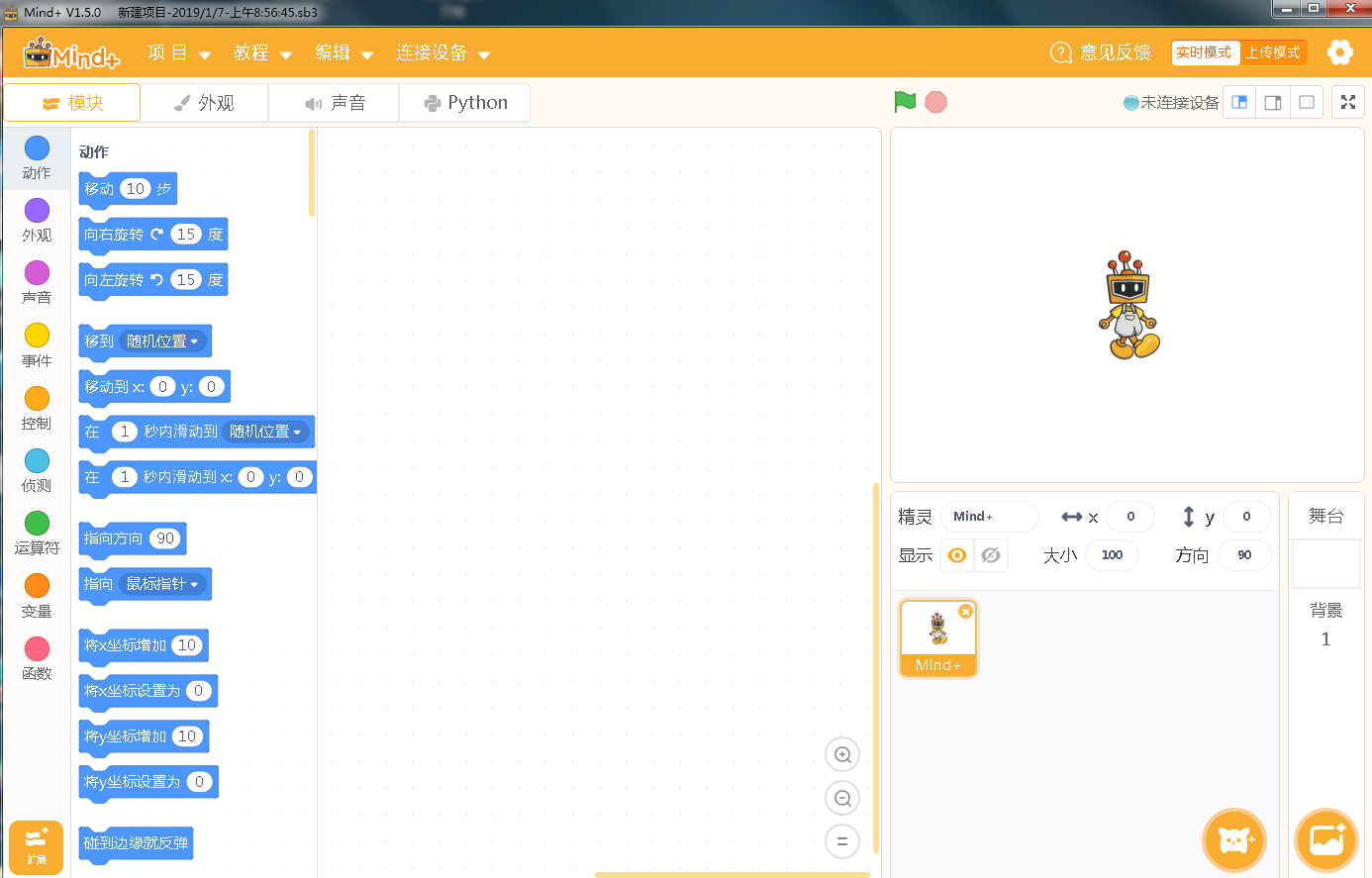This screenshot has width=1372, height=878.
Task: Enter fullscreen stage mode
Action: 1347,102
